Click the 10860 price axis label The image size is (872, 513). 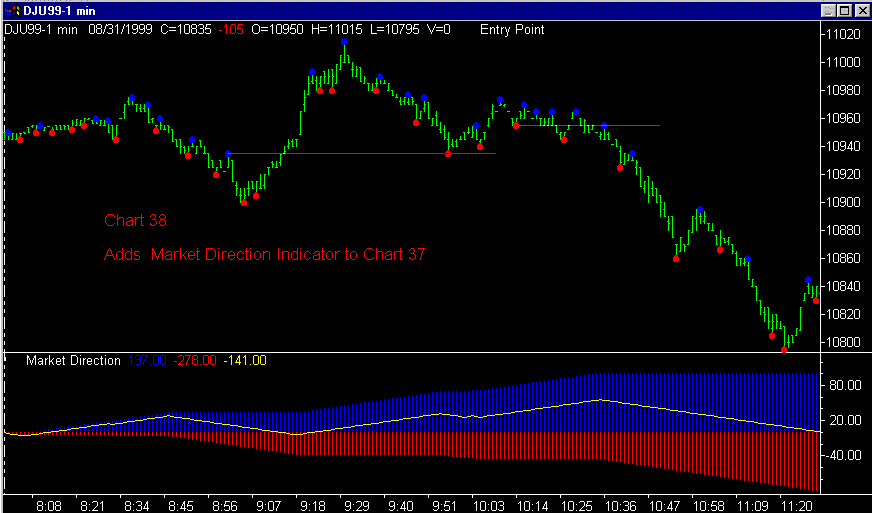pos(844,258)
